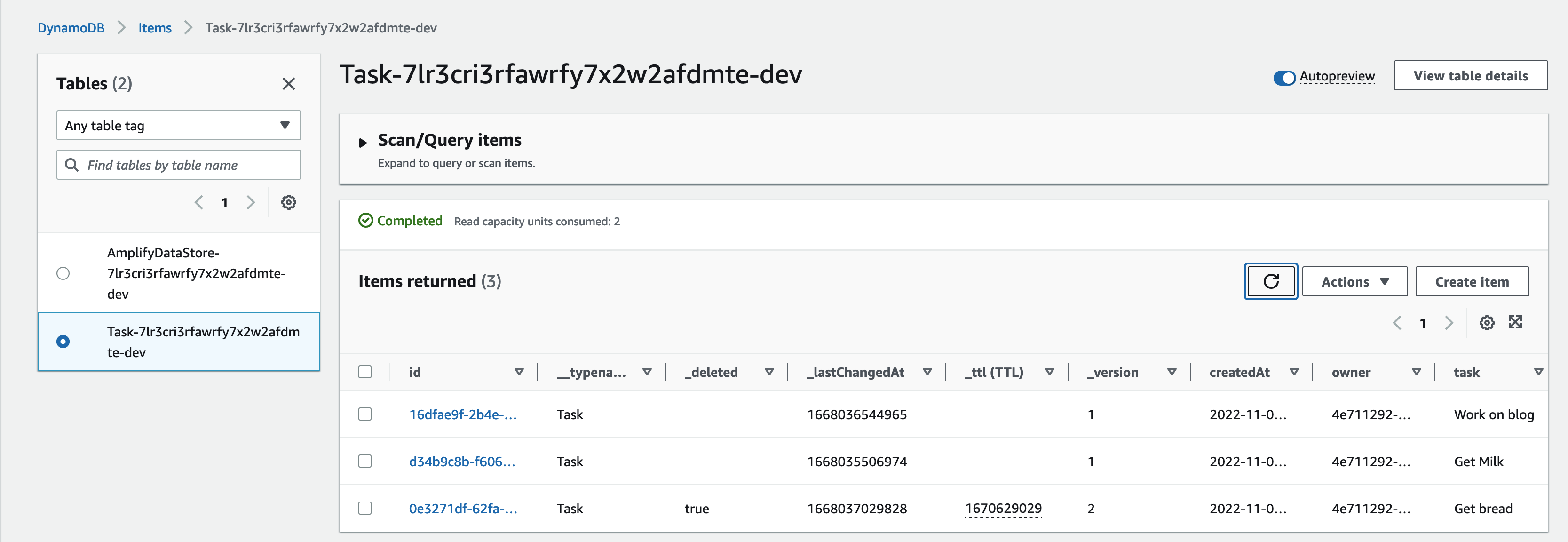Open tables list preferences gear
Image resolution: width=1568 pixels, height=542 pixels.
coord(288,202)
